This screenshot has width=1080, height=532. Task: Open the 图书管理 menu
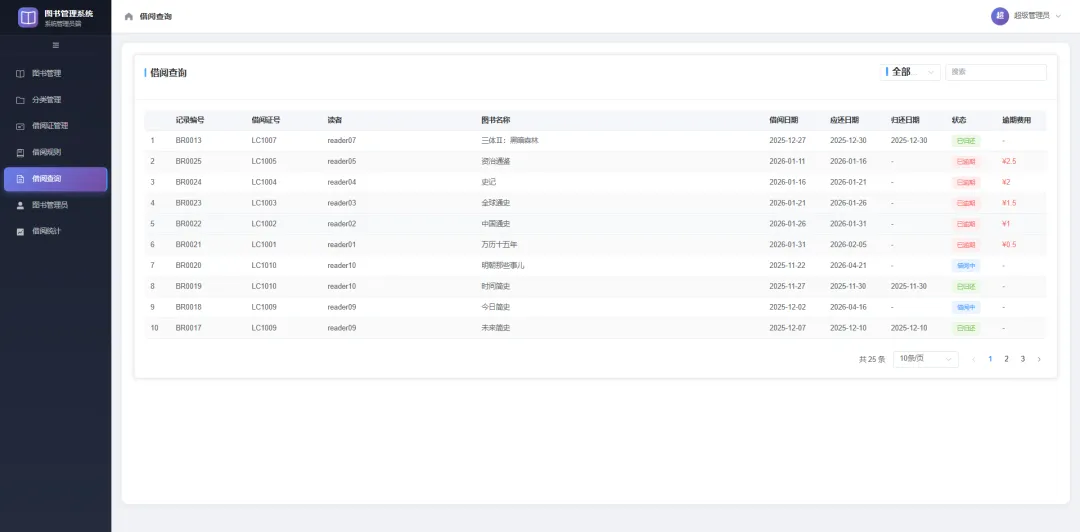tap(55, 74)
